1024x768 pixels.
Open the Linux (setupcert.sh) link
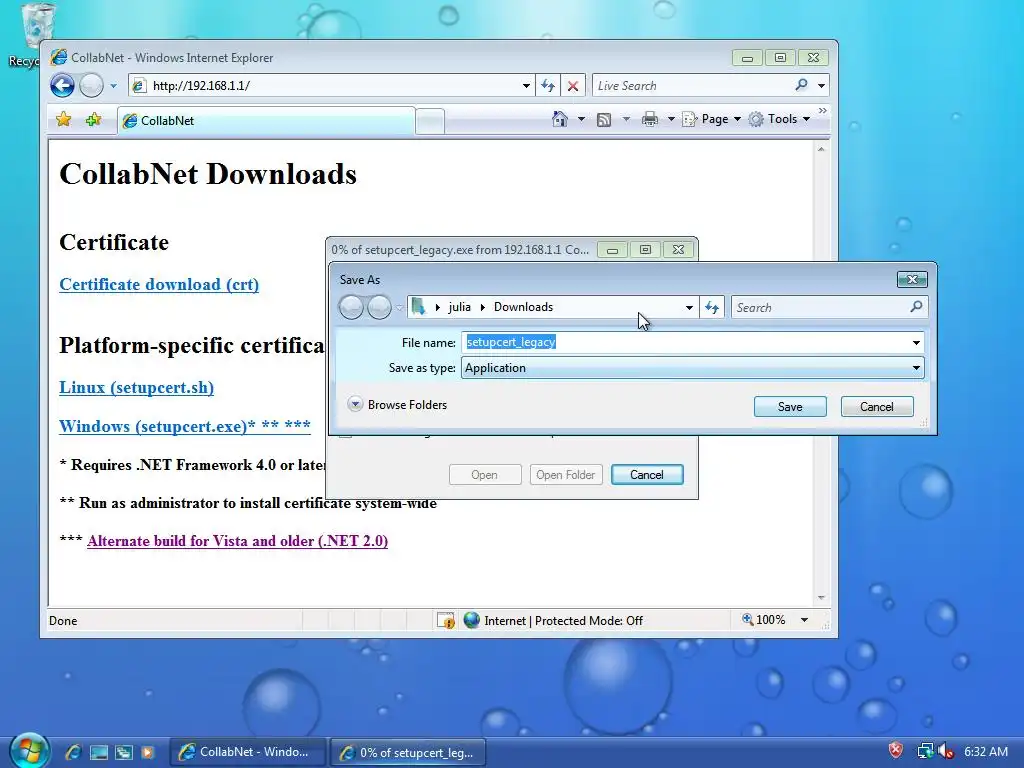[x=136, y=387]
